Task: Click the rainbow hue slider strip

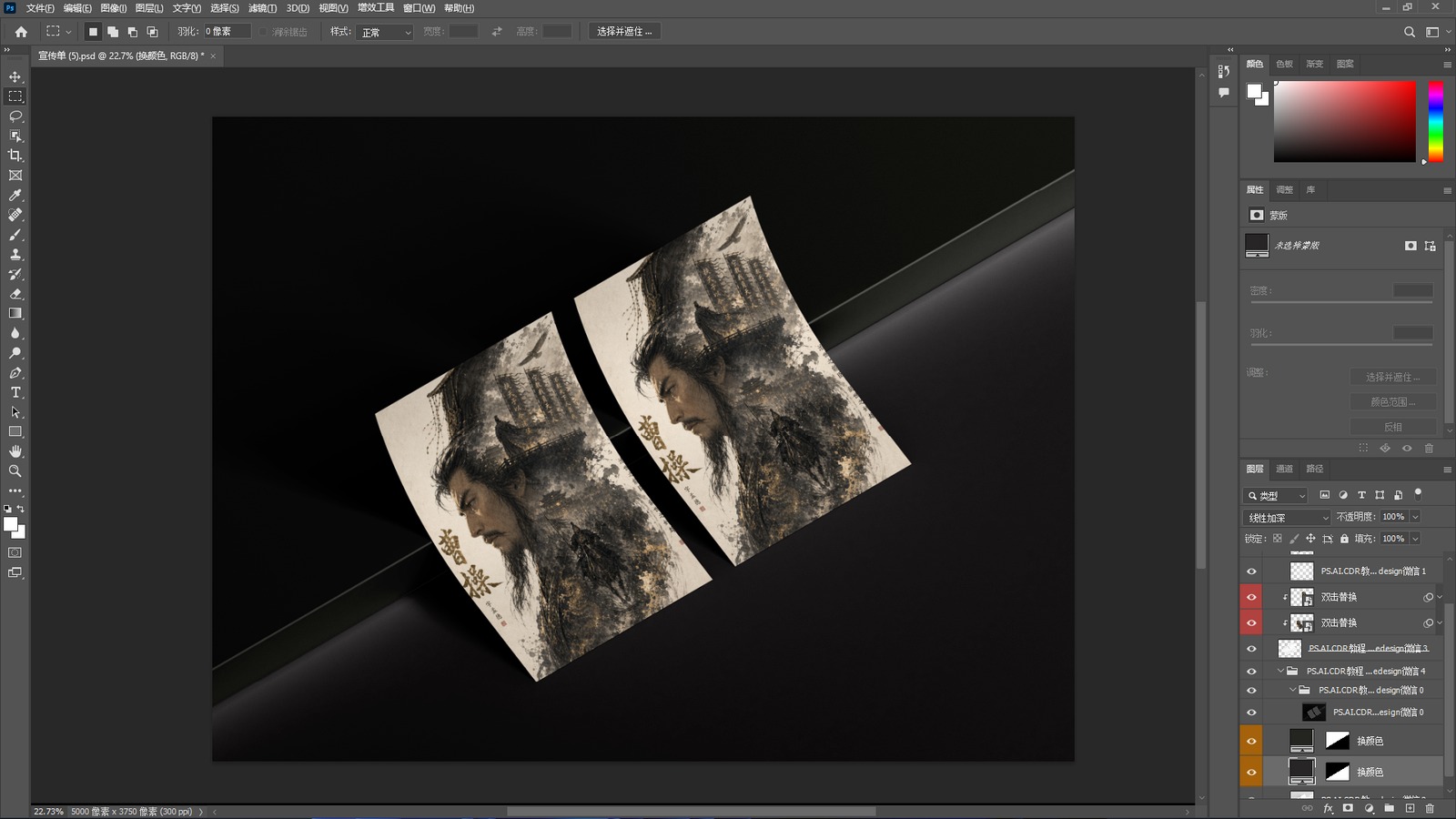Action: click(1435, 121)
